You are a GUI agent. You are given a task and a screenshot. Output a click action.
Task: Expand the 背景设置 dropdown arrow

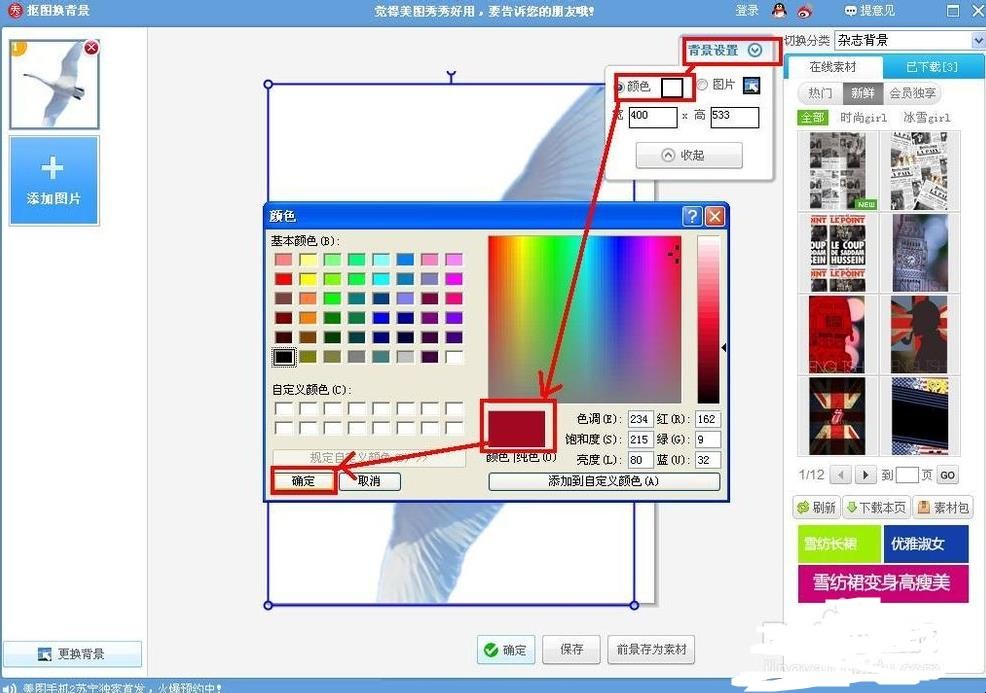tap(755, 50)
